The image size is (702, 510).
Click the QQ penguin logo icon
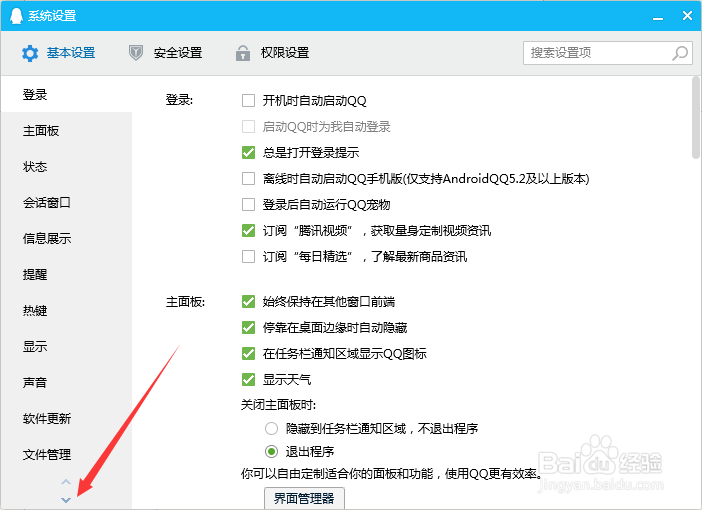(16, 16)
